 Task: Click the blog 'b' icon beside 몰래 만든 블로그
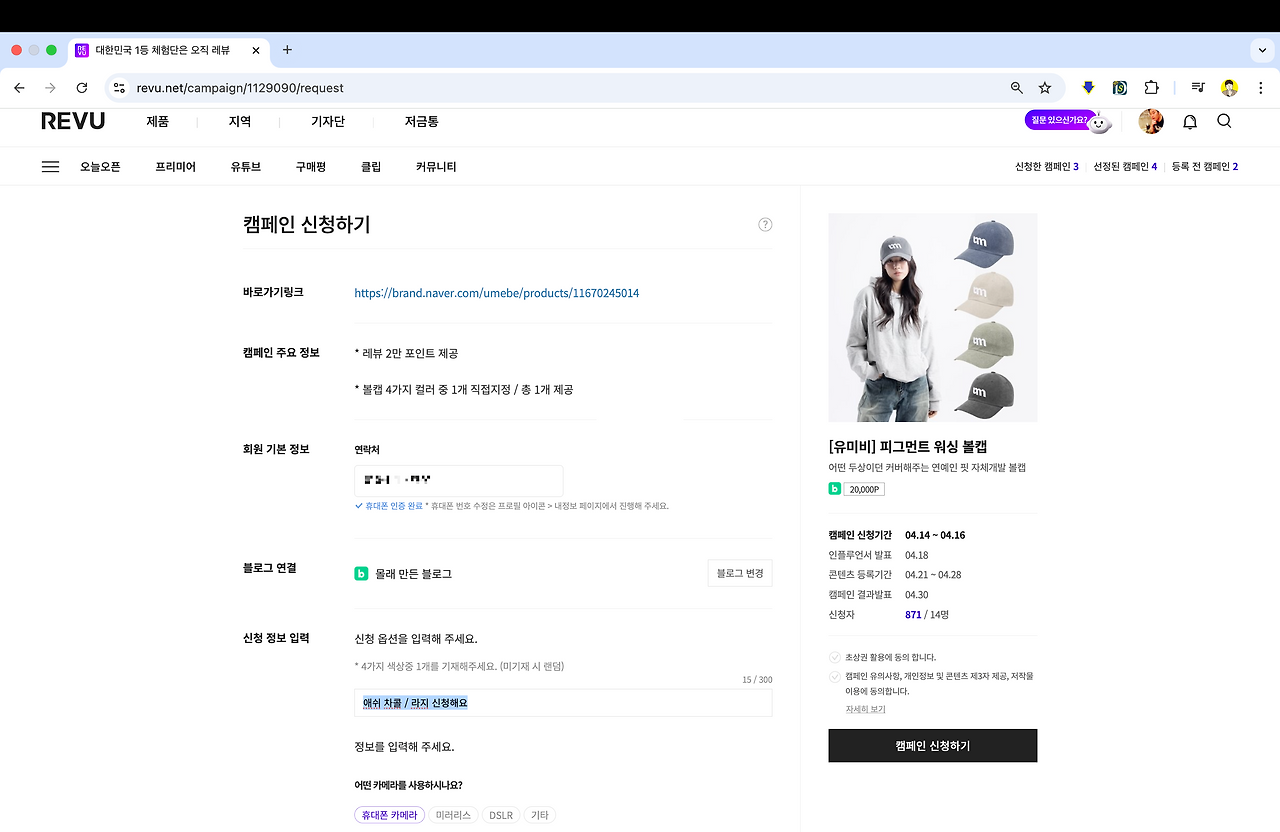360,573
